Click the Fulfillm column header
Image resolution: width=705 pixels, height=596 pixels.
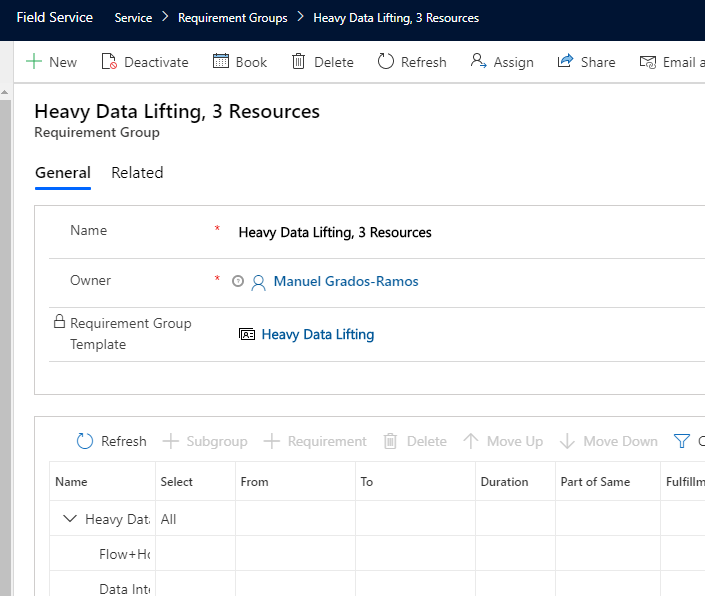point(683,481)
